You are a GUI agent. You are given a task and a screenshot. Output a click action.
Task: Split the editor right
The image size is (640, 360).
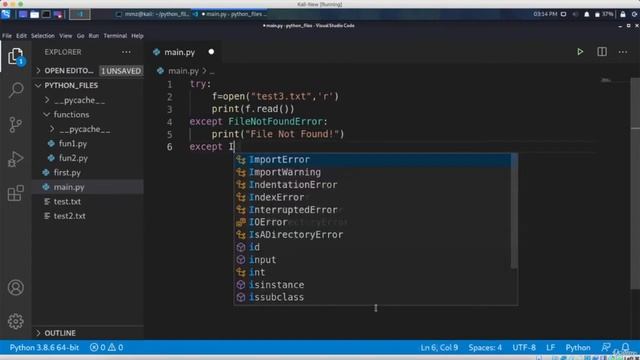[x=602, y=52]
